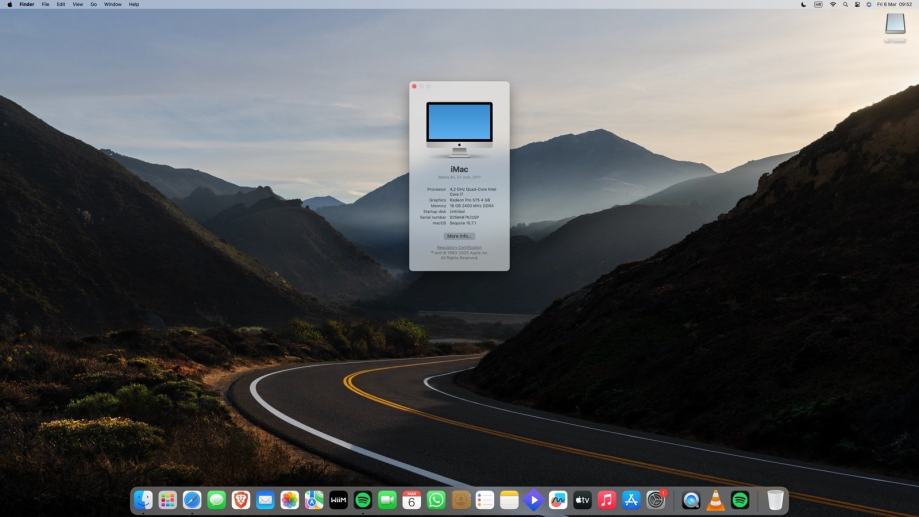The height and width of the screenshot is (517, 919).
Task: Launch Safari from the dock
Action: 192,500
